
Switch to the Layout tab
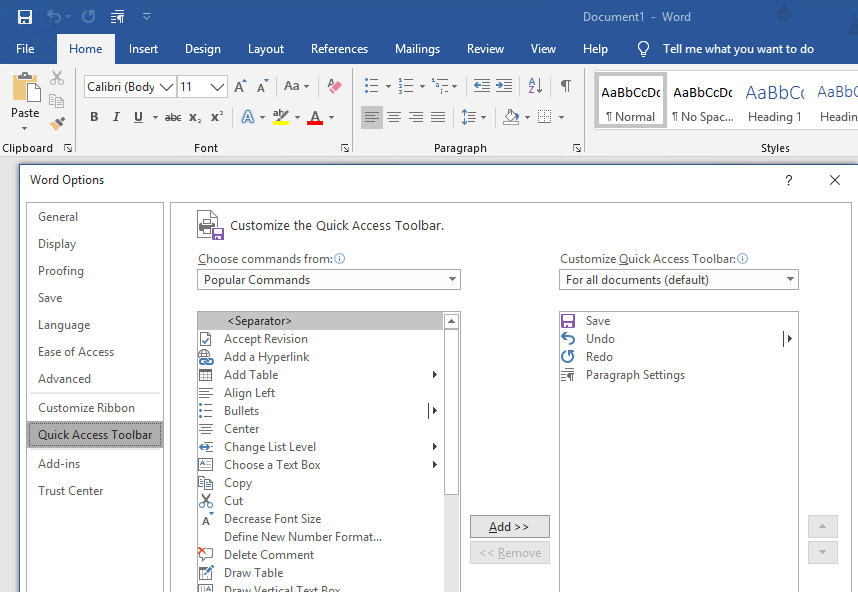266,49
